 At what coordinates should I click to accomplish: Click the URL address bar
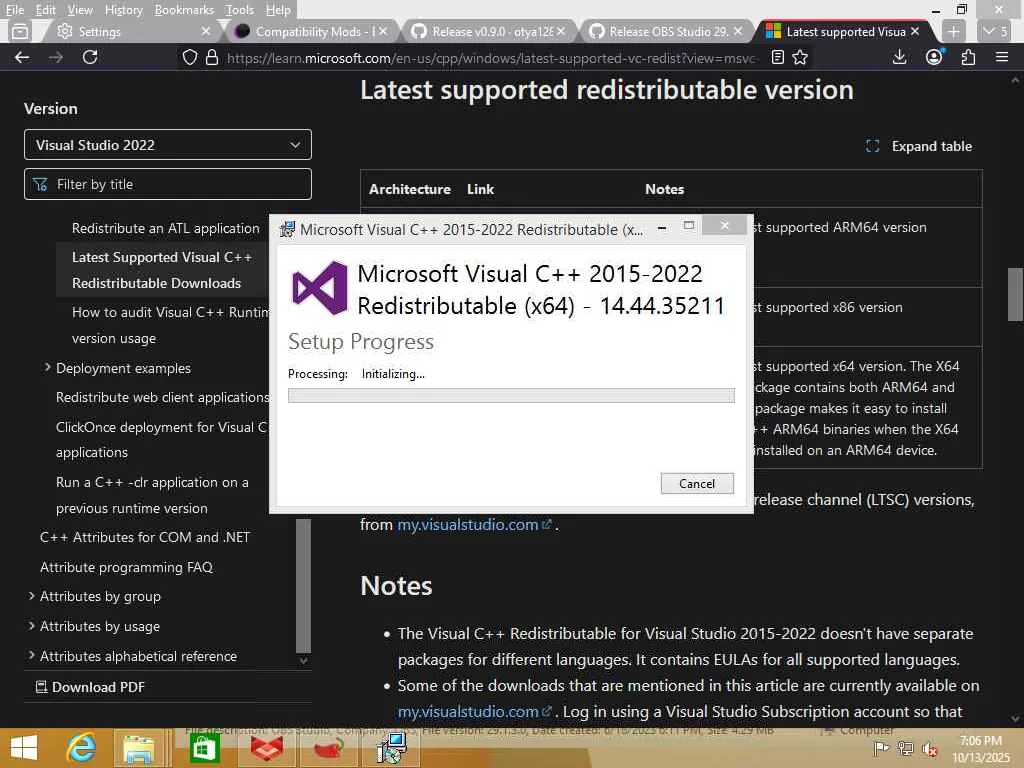490,58
